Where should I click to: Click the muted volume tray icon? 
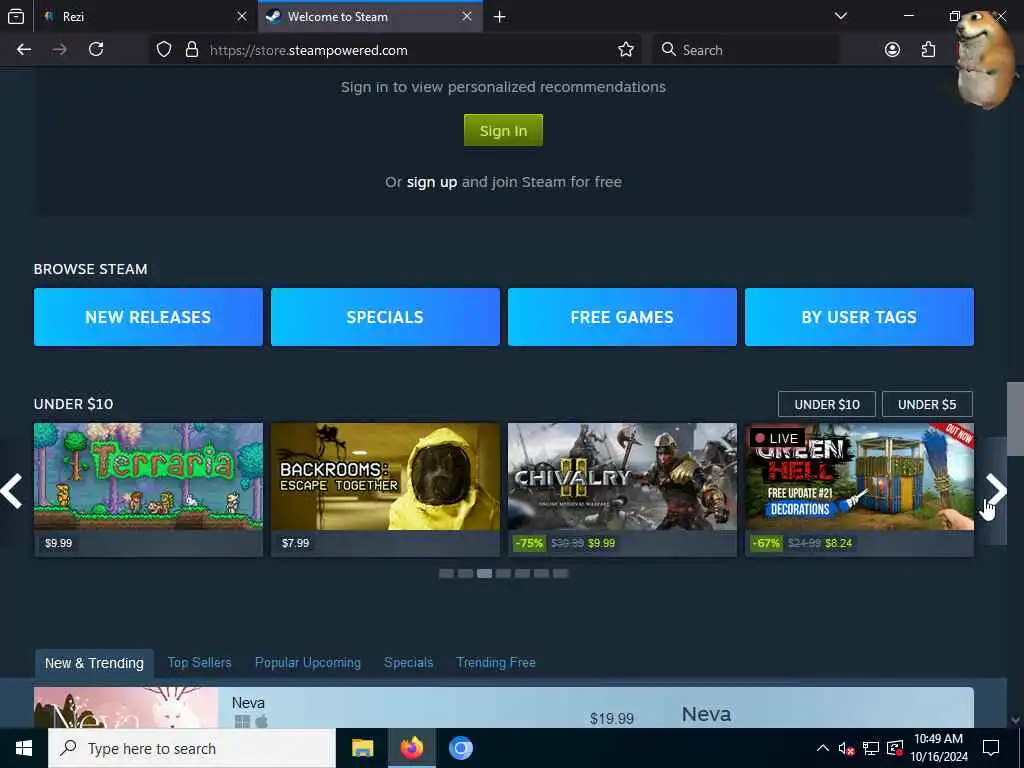(846, 748)
